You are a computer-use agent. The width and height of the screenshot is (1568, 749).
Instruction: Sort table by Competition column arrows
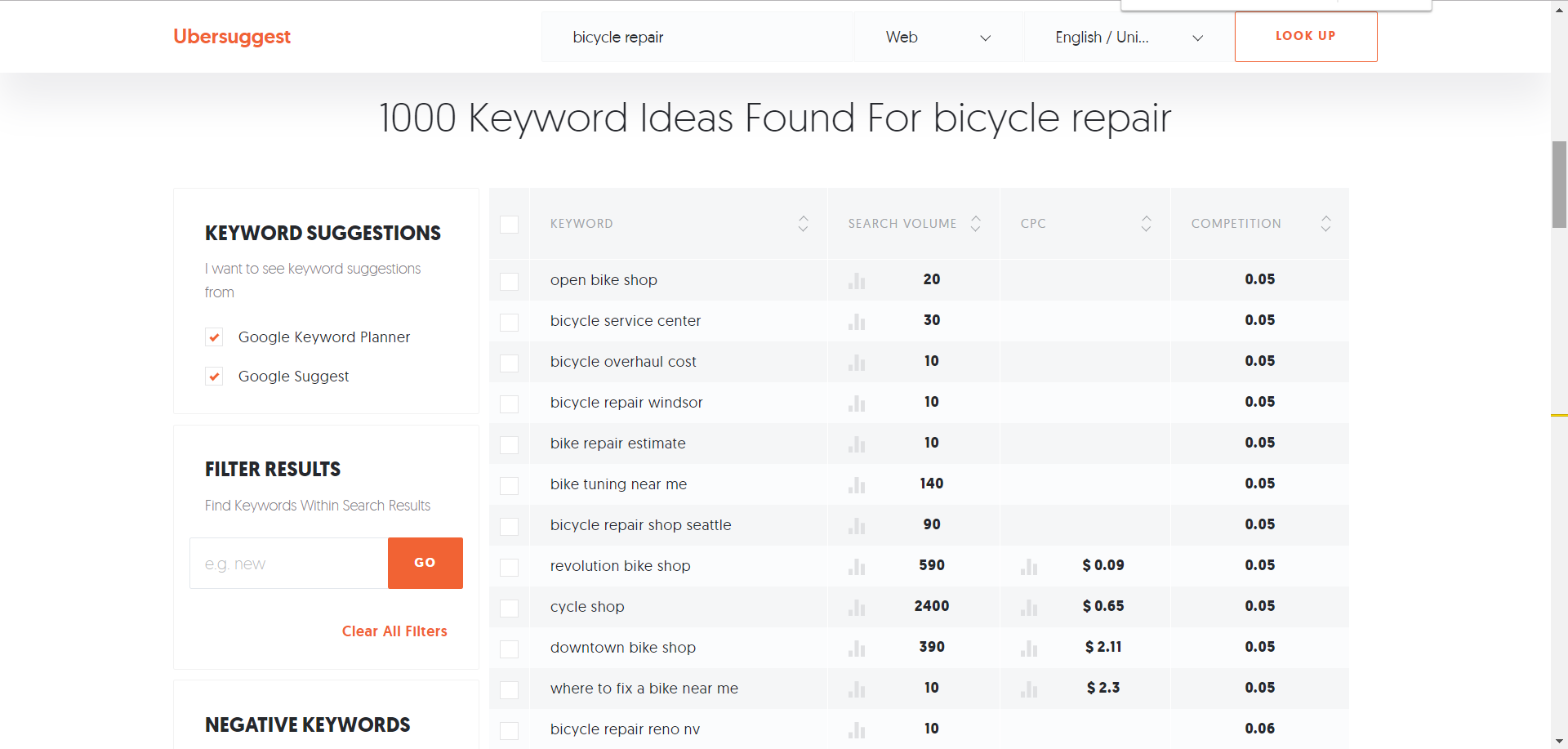(1326, 224)
